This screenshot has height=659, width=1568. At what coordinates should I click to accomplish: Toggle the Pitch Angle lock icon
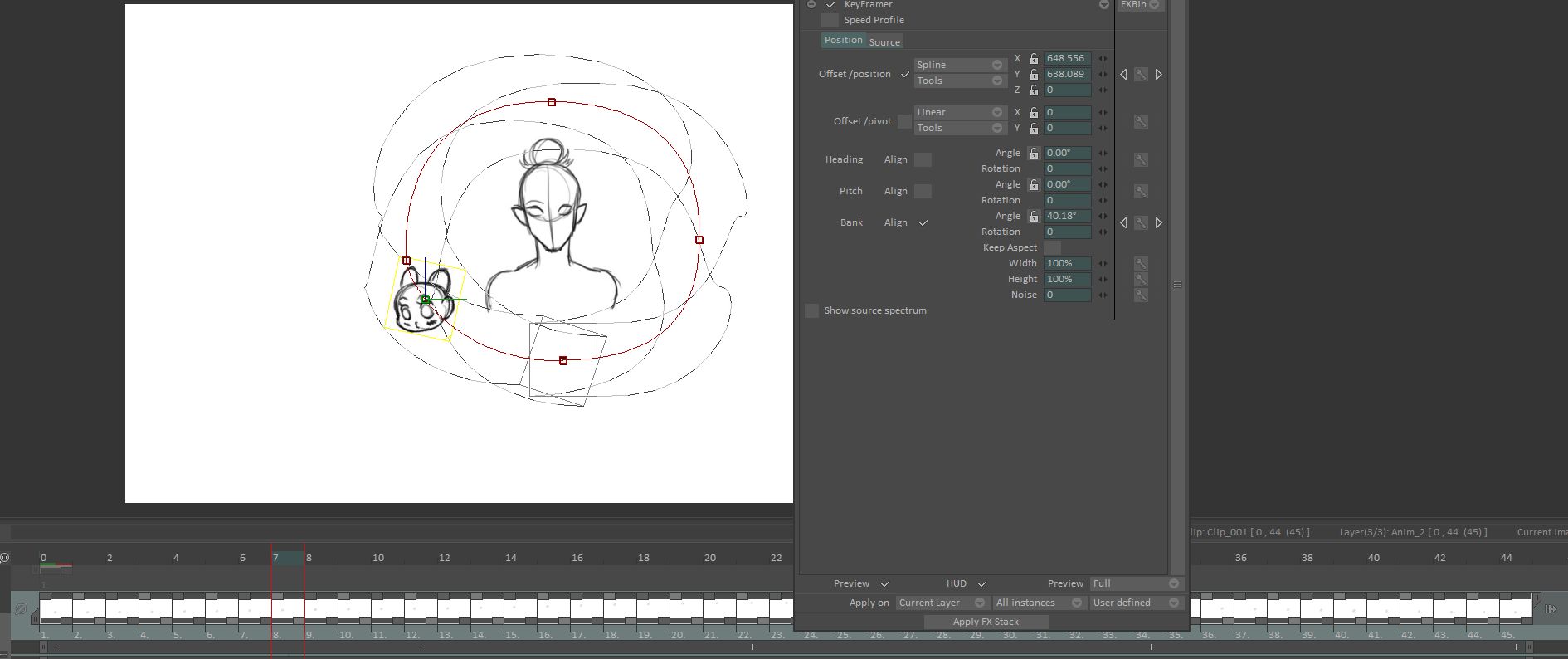click(1034, 185)
